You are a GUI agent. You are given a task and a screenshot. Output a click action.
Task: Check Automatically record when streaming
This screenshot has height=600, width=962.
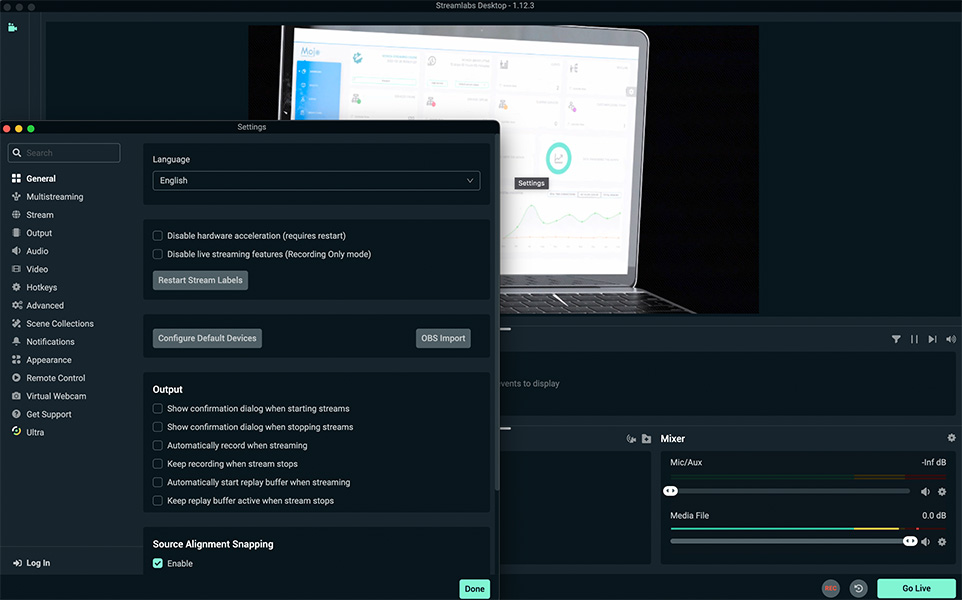(x=157, y=445)
